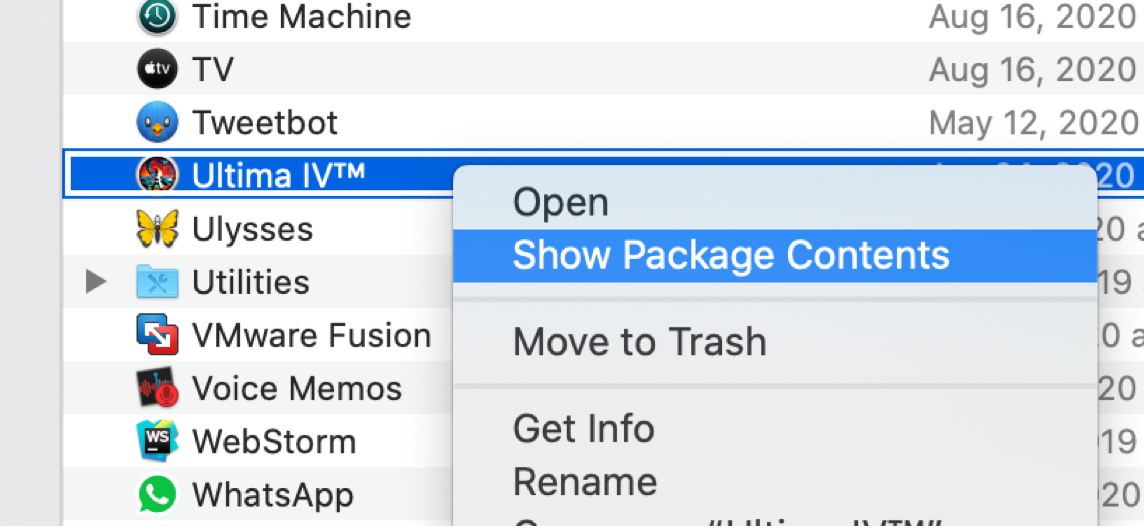Select the TV row name
The width and height of the screenshot is (1144, 532).
click(212, 69)
